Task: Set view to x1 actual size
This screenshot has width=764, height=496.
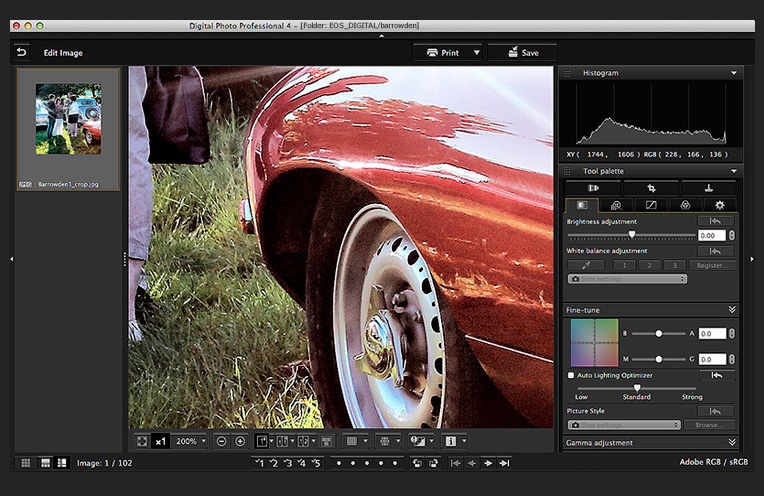Action: (x=160, y=441)
